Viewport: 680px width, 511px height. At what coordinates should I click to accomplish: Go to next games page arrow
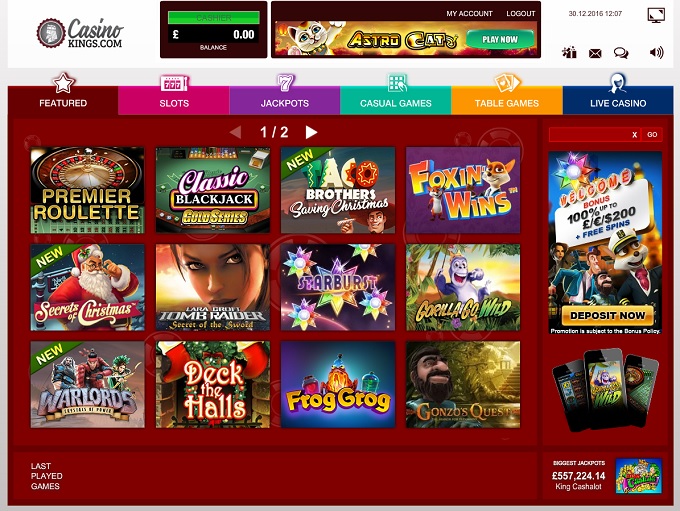point(311,132)
